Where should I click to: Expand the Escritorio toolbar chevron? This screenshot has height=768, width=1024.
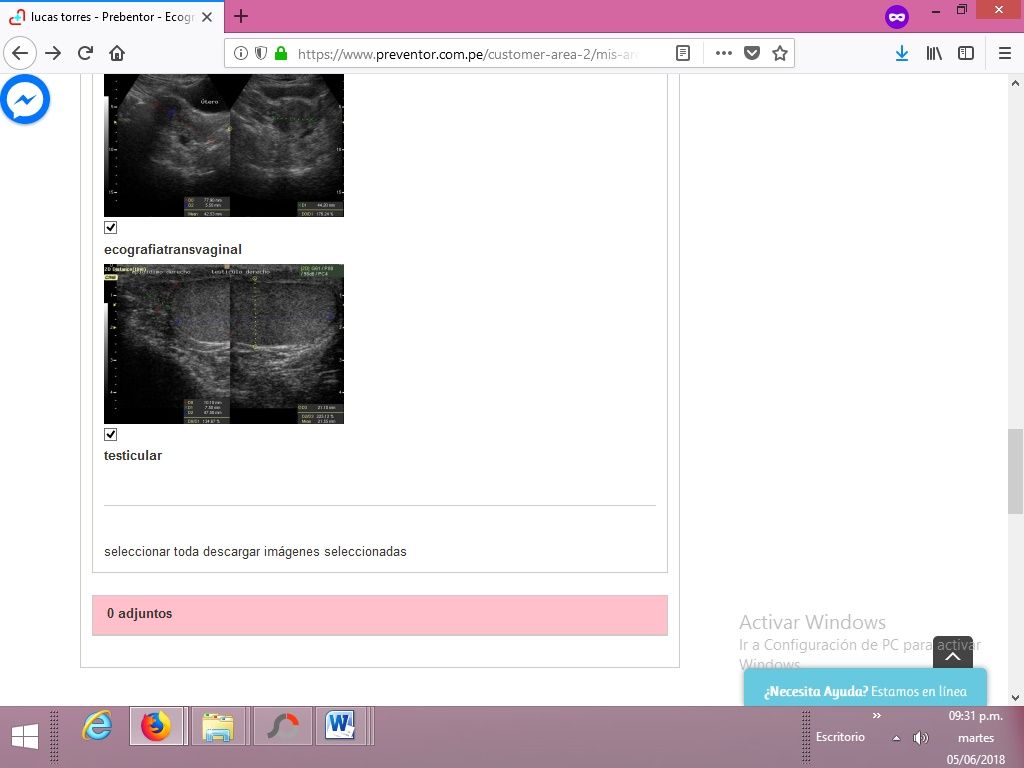click(x=876, y=716)
